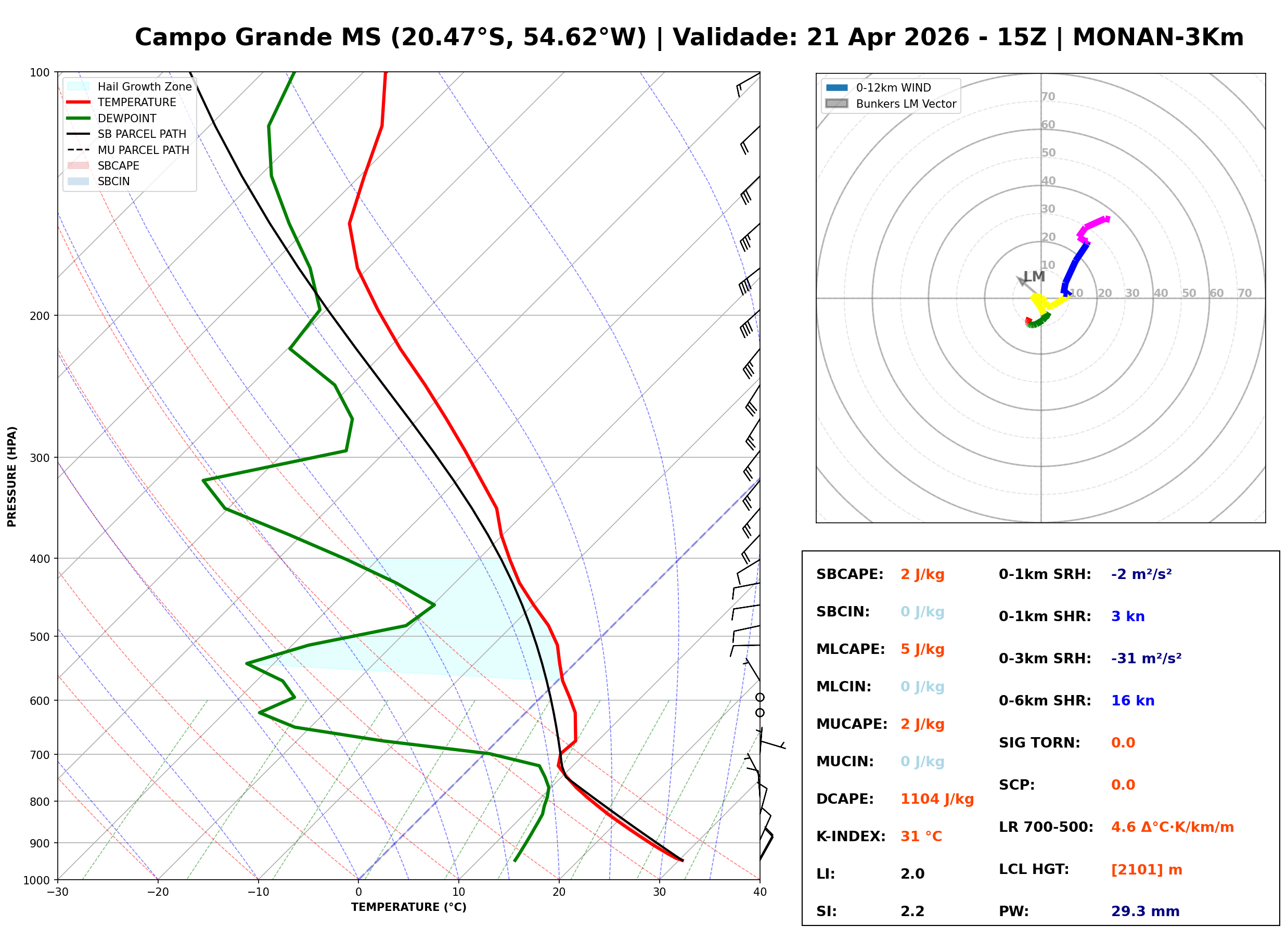Click the blue SBCIN legend swatch
The width and height of the screenshot is (1287, 952).
tap(79, 181)
